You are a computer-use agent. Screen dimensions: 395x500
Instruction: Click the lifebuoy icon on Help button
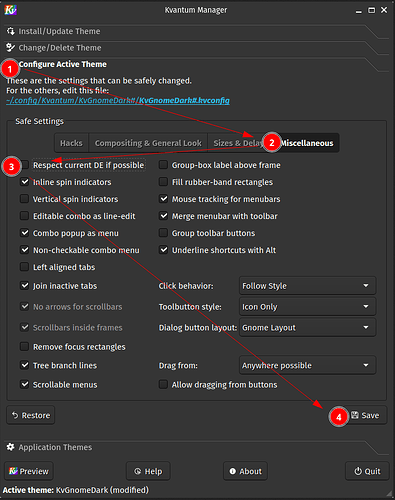point(138,471)
